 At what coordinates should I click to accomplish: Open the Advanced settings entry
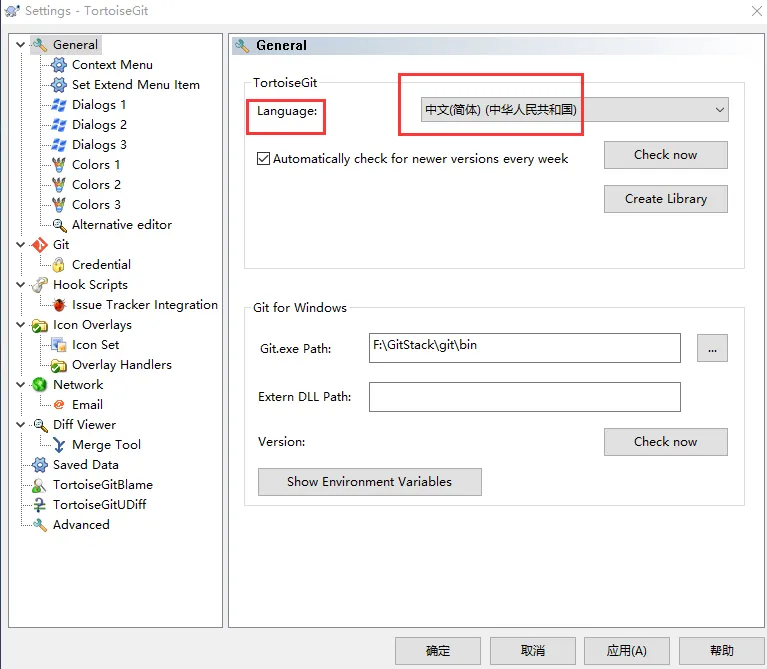[x=81, y=525]
